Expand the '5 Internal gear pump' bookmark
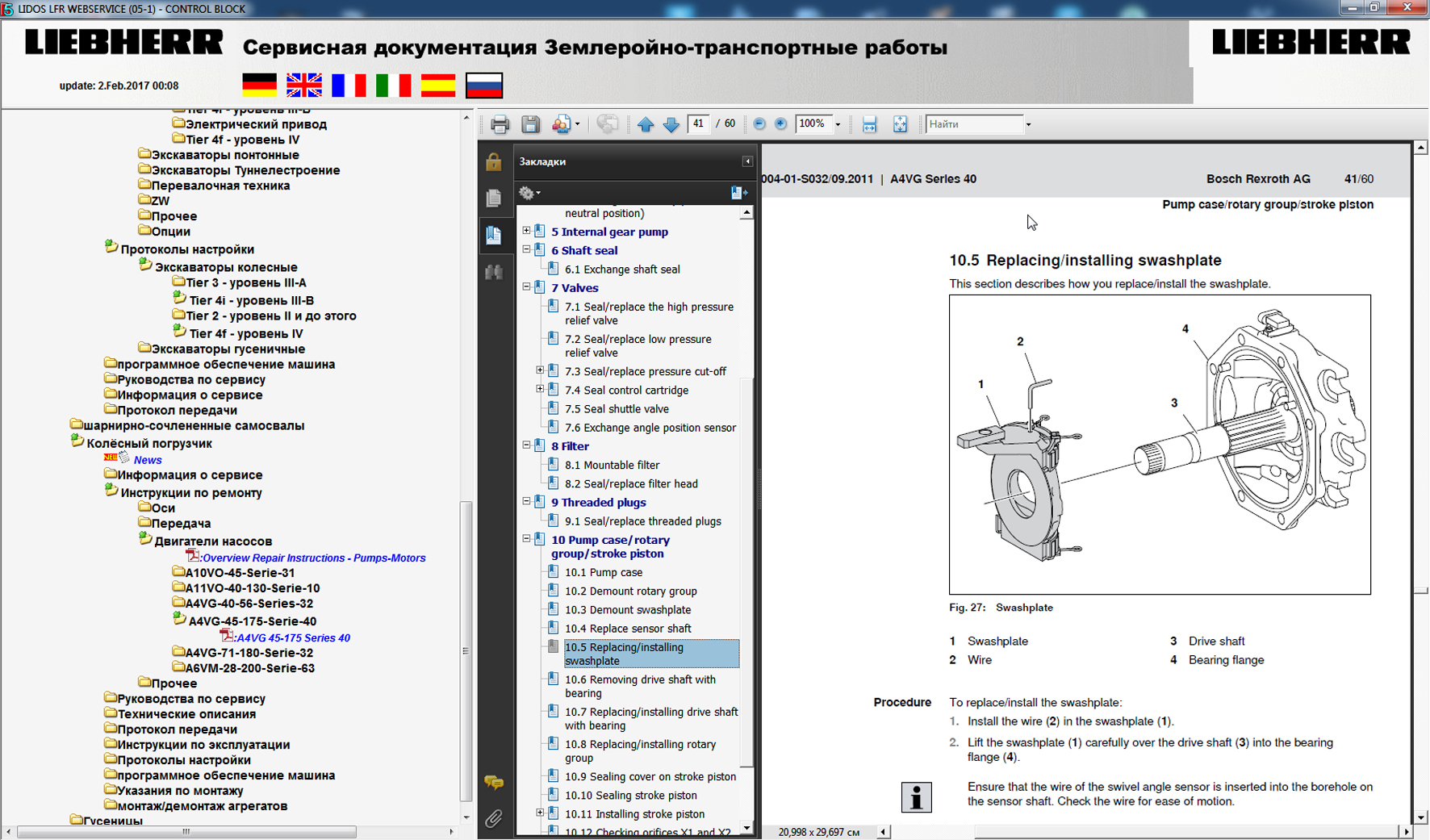 [x=527, y=232]
